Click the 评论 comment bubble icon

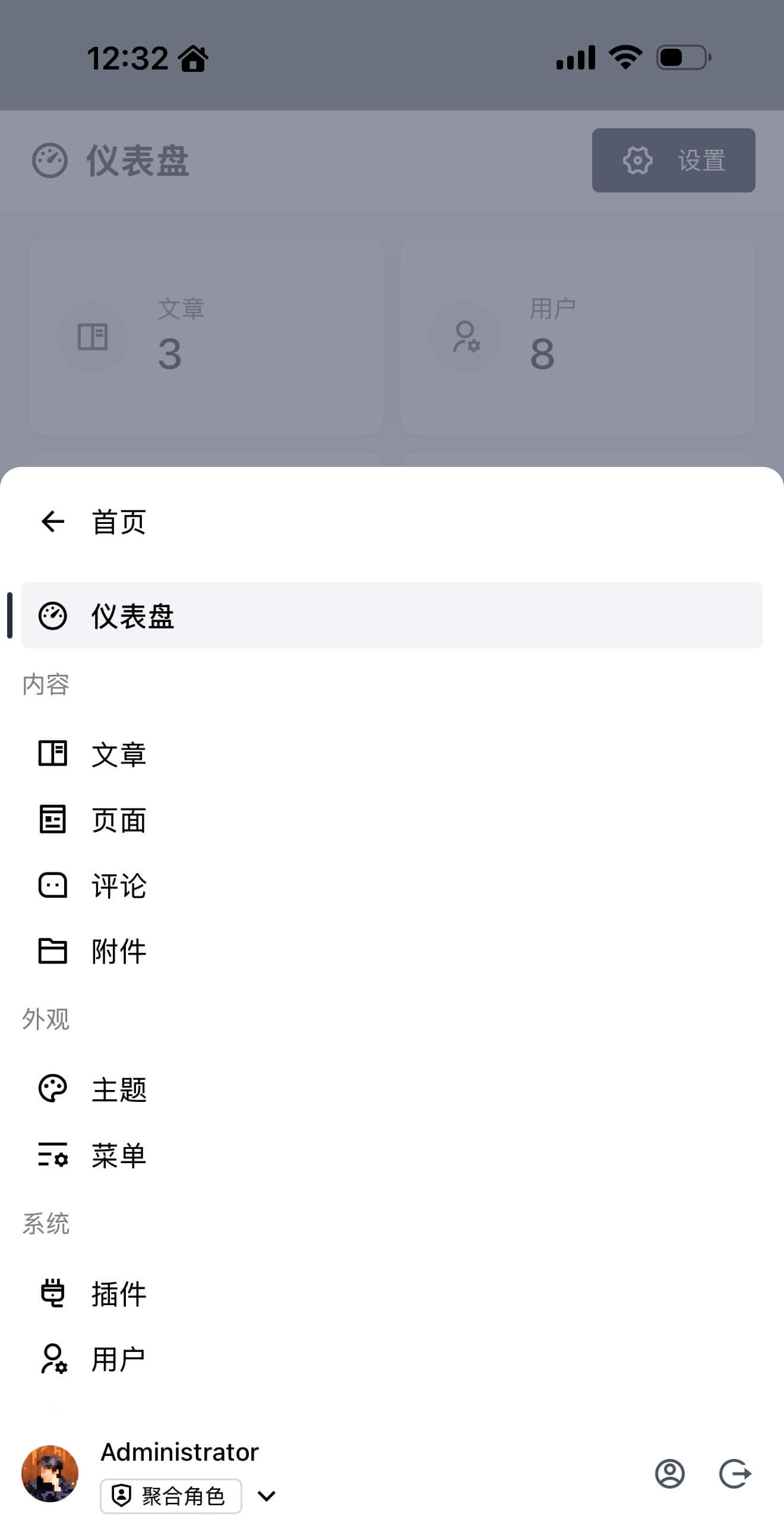tap(52, 885)
